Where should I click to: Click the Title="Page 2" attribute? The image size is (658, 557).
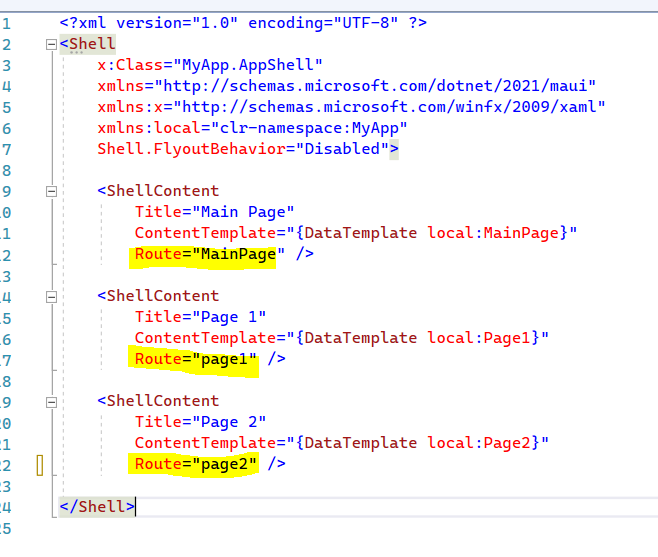point(200,422)
